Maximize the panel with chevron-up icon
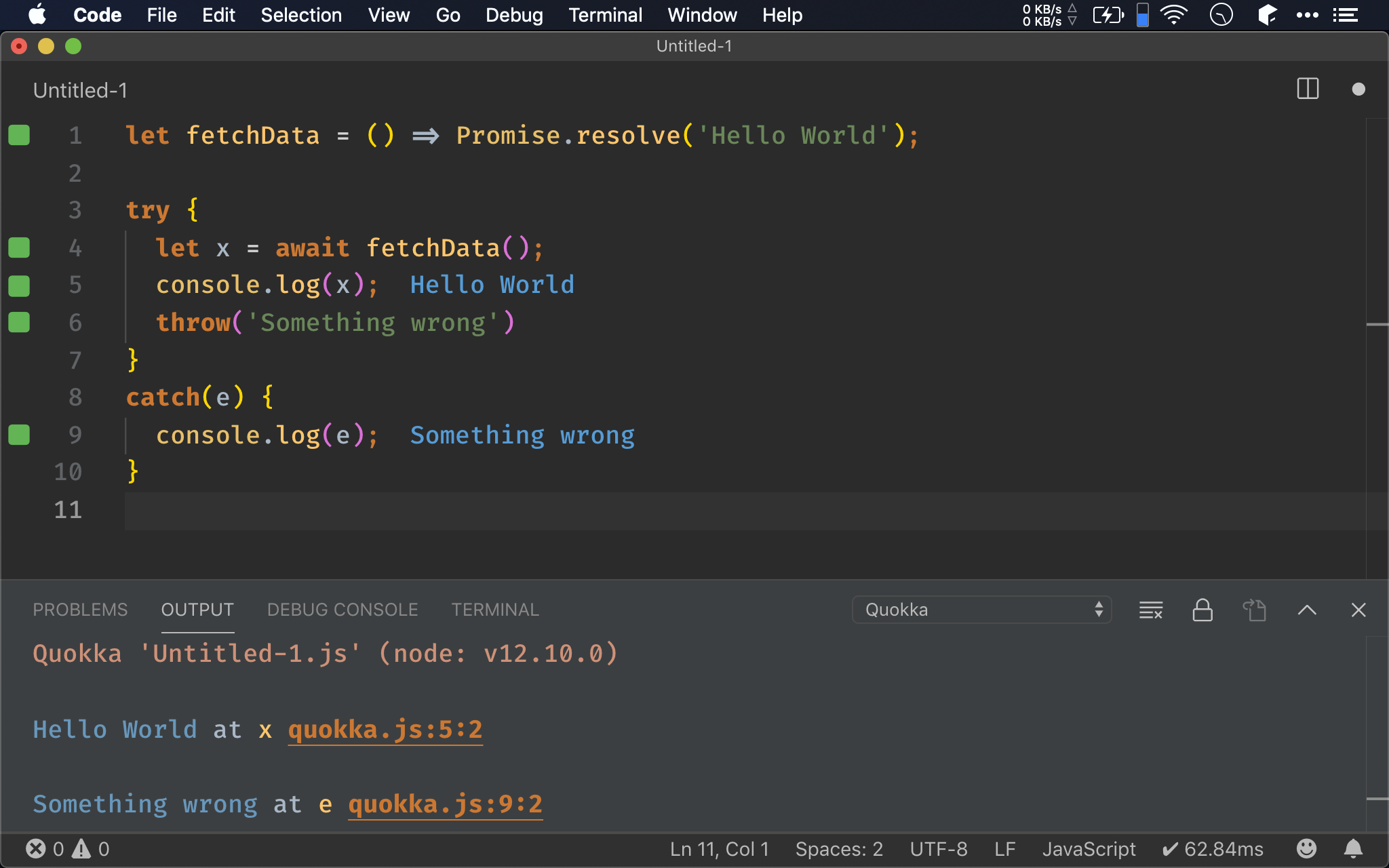 click(1306, 610)
